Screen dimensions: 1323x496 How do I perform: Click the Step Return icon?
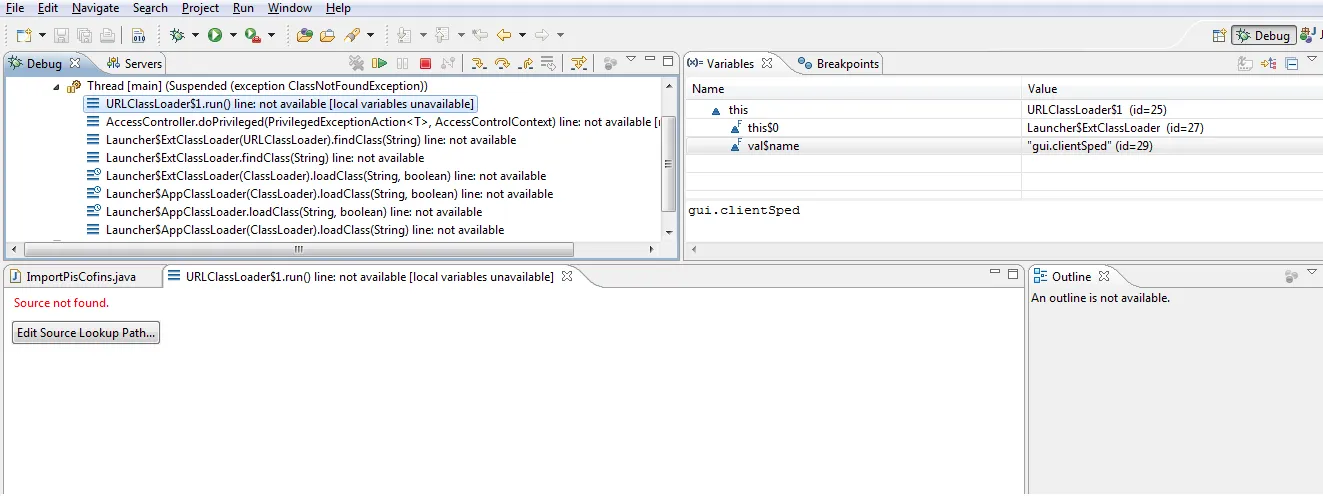pos(524,63)
